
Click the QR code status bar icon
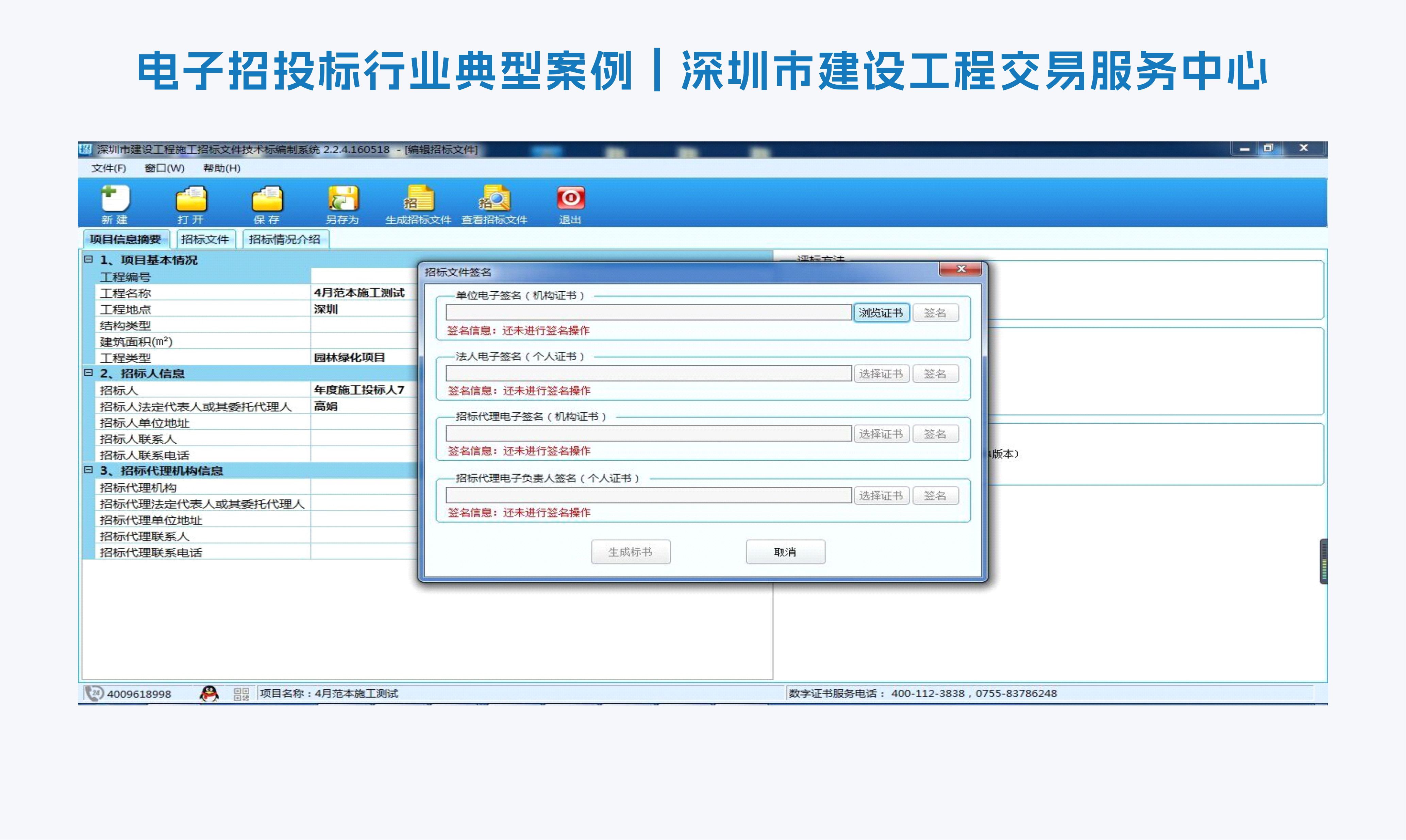242,694
